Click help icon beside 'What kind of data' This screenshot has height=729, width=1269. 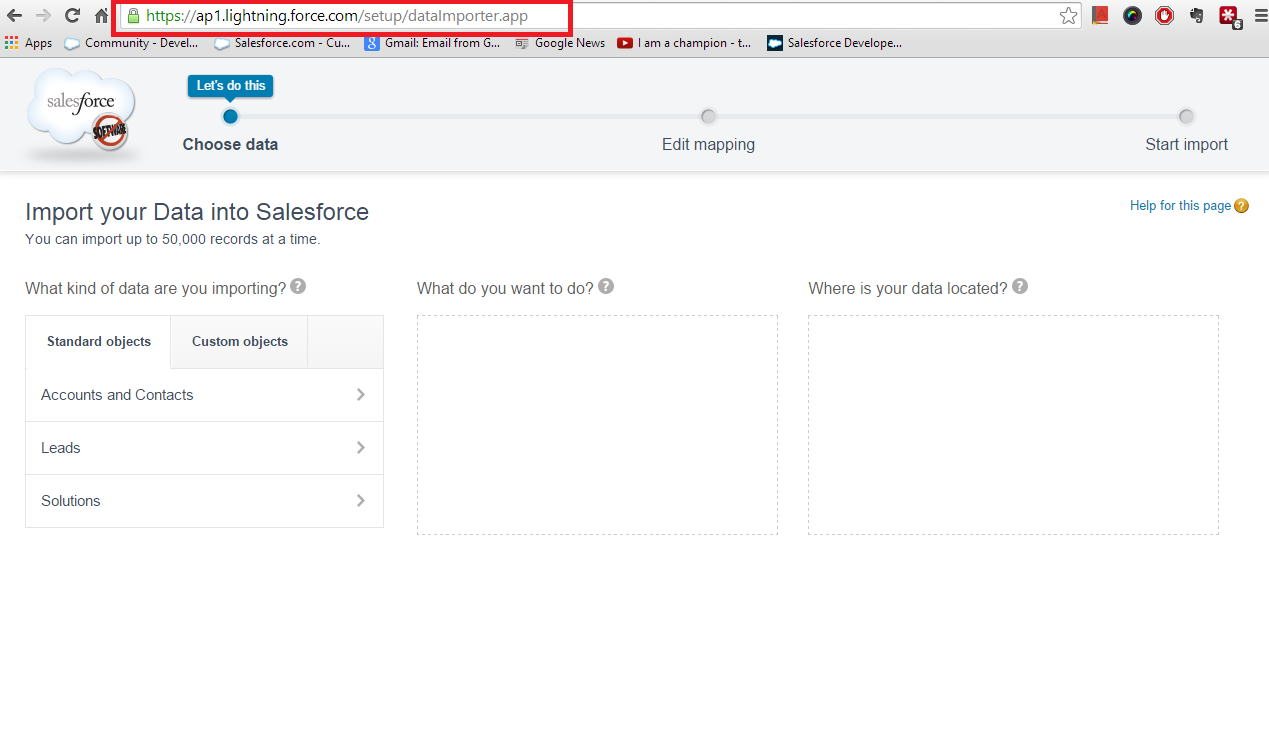pos(297,287)
